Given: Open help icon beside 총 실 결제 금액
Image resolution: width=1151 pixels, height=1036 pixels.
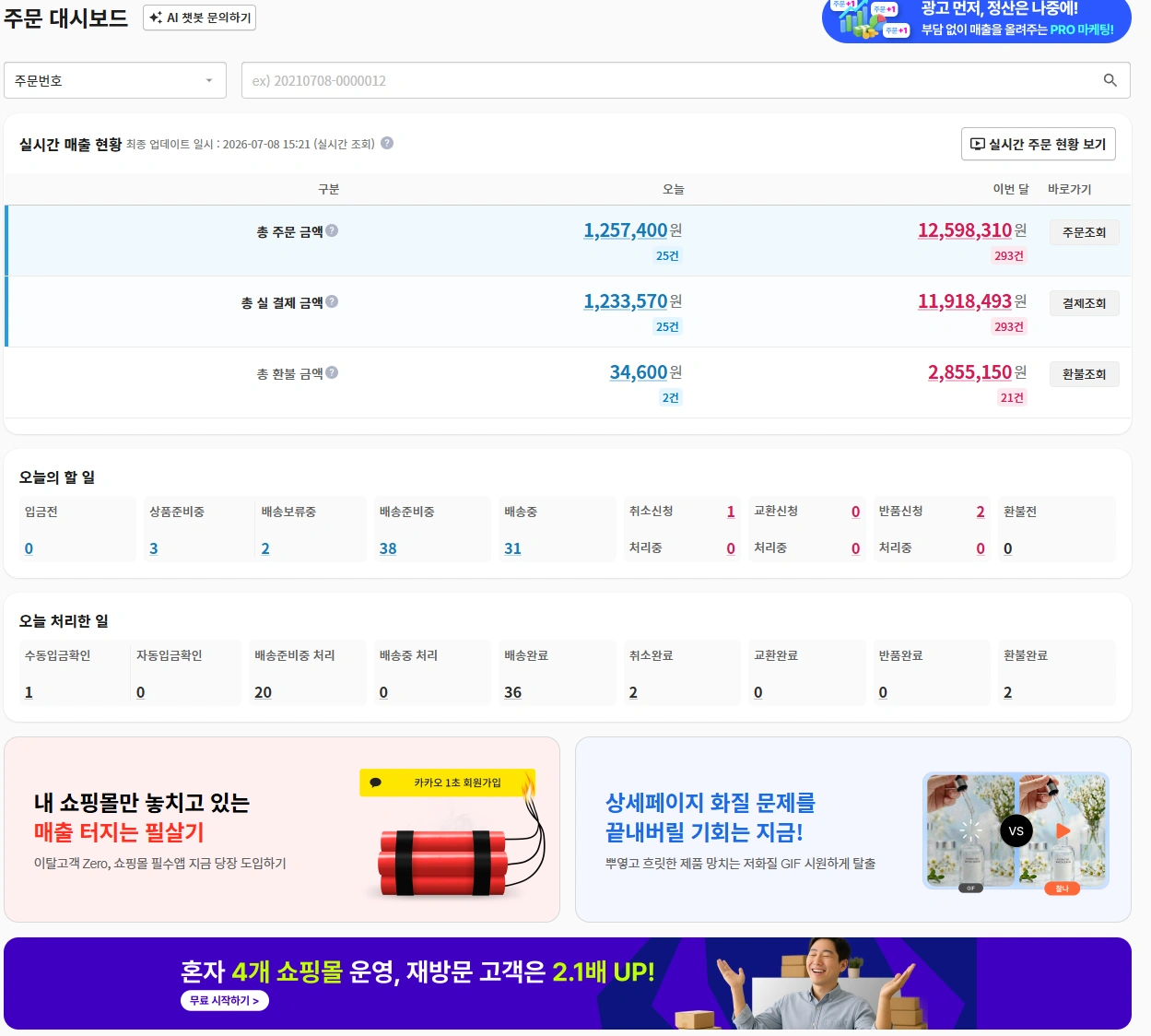Looking at the screenshot, I should (332, 301).
